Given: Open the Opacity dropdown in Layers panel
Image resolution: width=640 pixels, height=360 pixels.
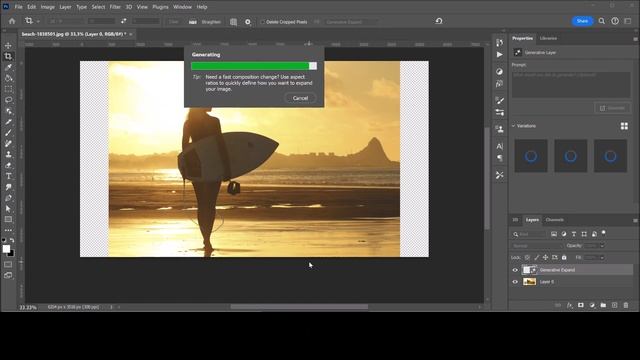Looking at the screenshot, I should [x=602, y=246].
